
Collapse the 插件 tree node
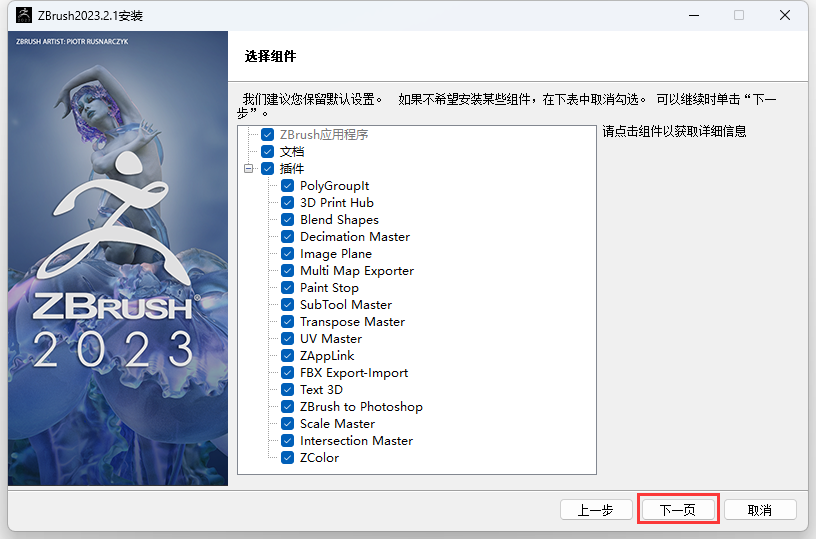[x=249, y=169]
